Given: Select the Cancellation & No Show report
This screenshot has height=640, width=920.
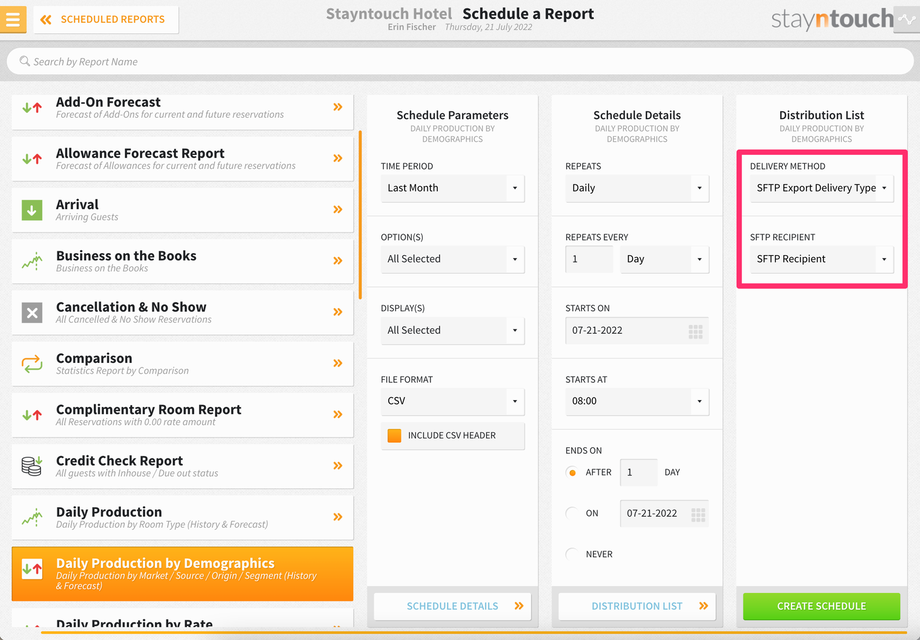Looking at the screenshot, I should coord(182,312).
